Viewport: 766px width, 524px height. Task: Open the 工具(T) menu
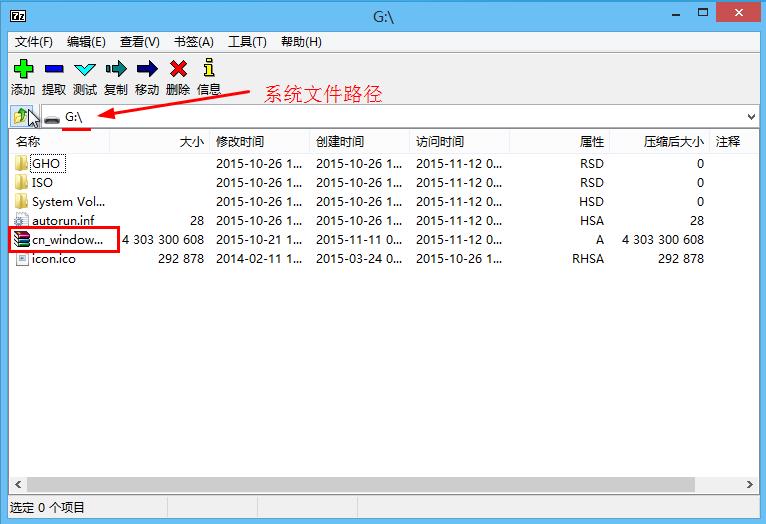coord(247,42)
